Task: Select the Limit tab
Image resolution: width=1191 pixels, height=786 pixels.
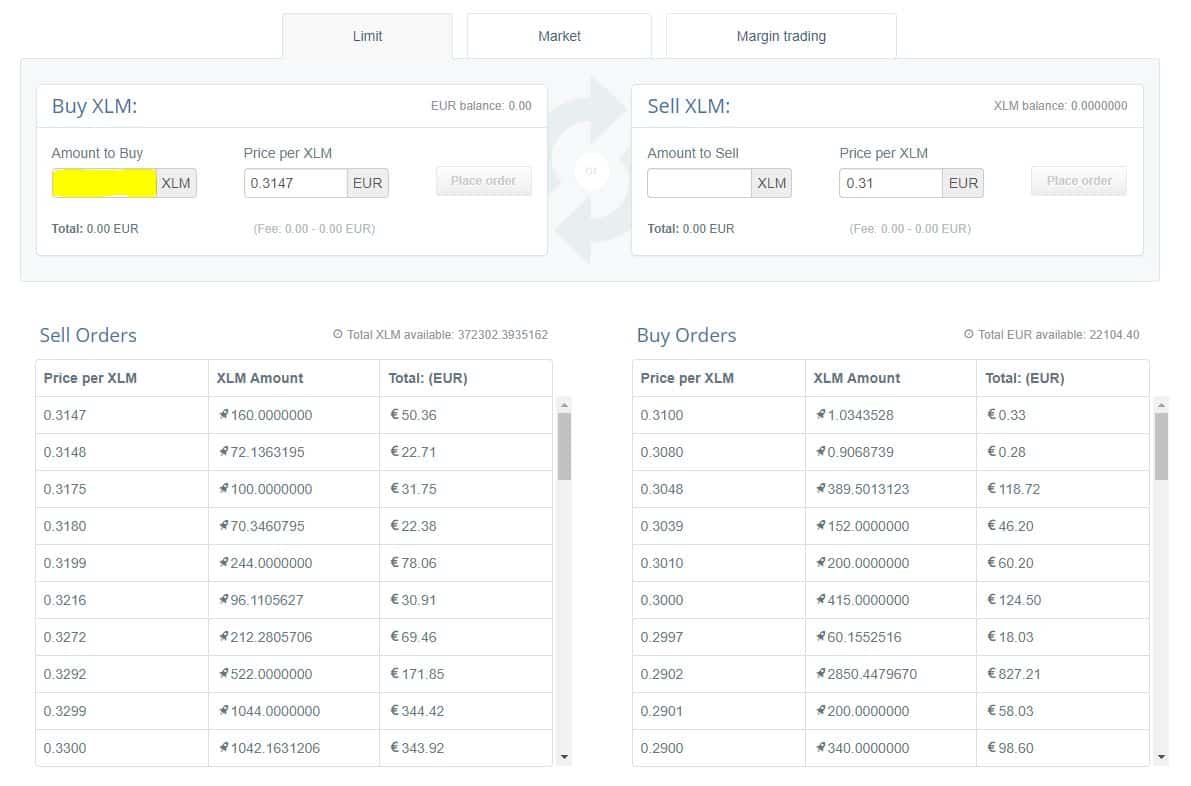Action: click(367, 36)
